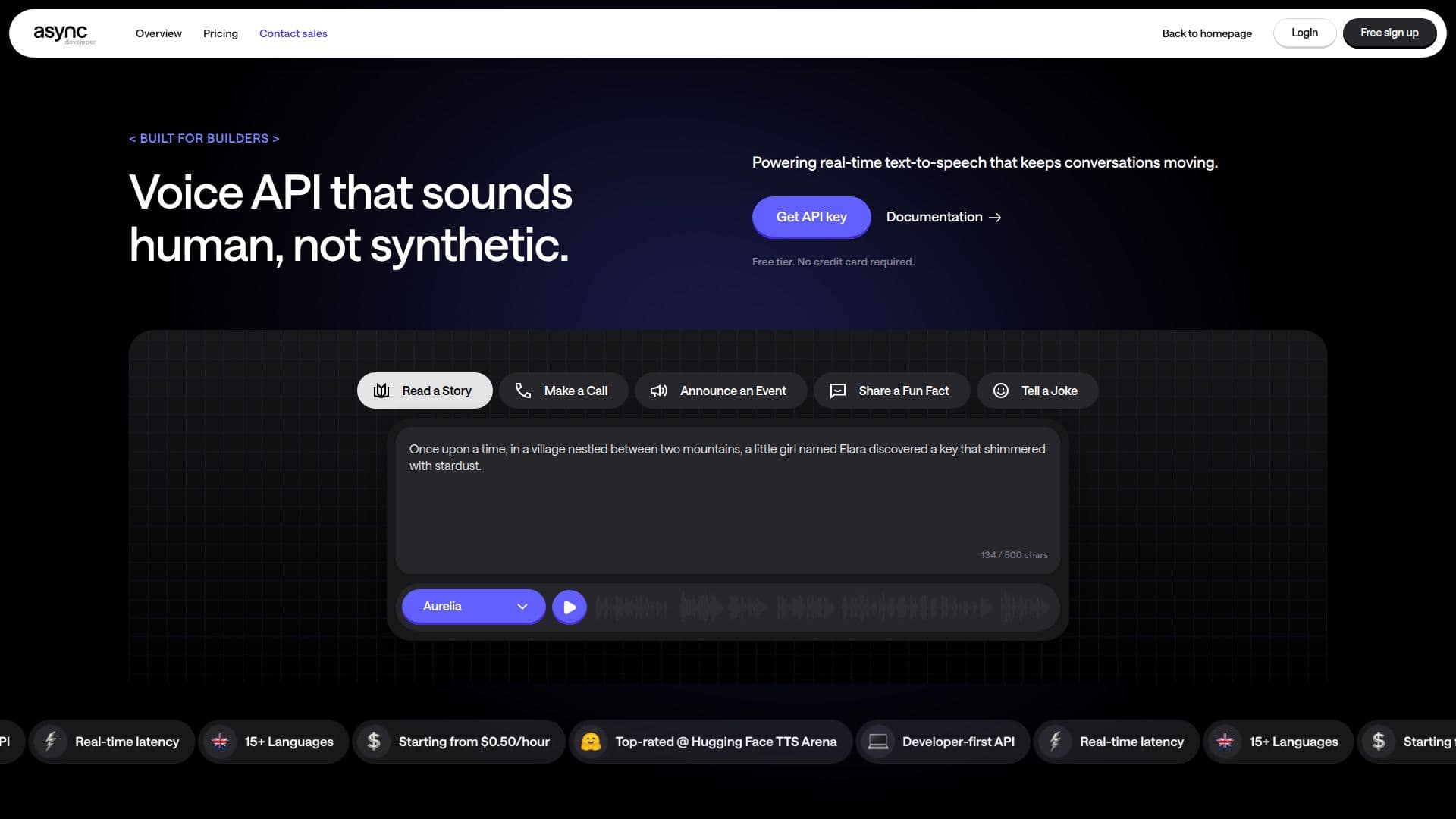Click the Login button
The height and width of the screenshot is (819, 1456).
[x=1304, y=33]
